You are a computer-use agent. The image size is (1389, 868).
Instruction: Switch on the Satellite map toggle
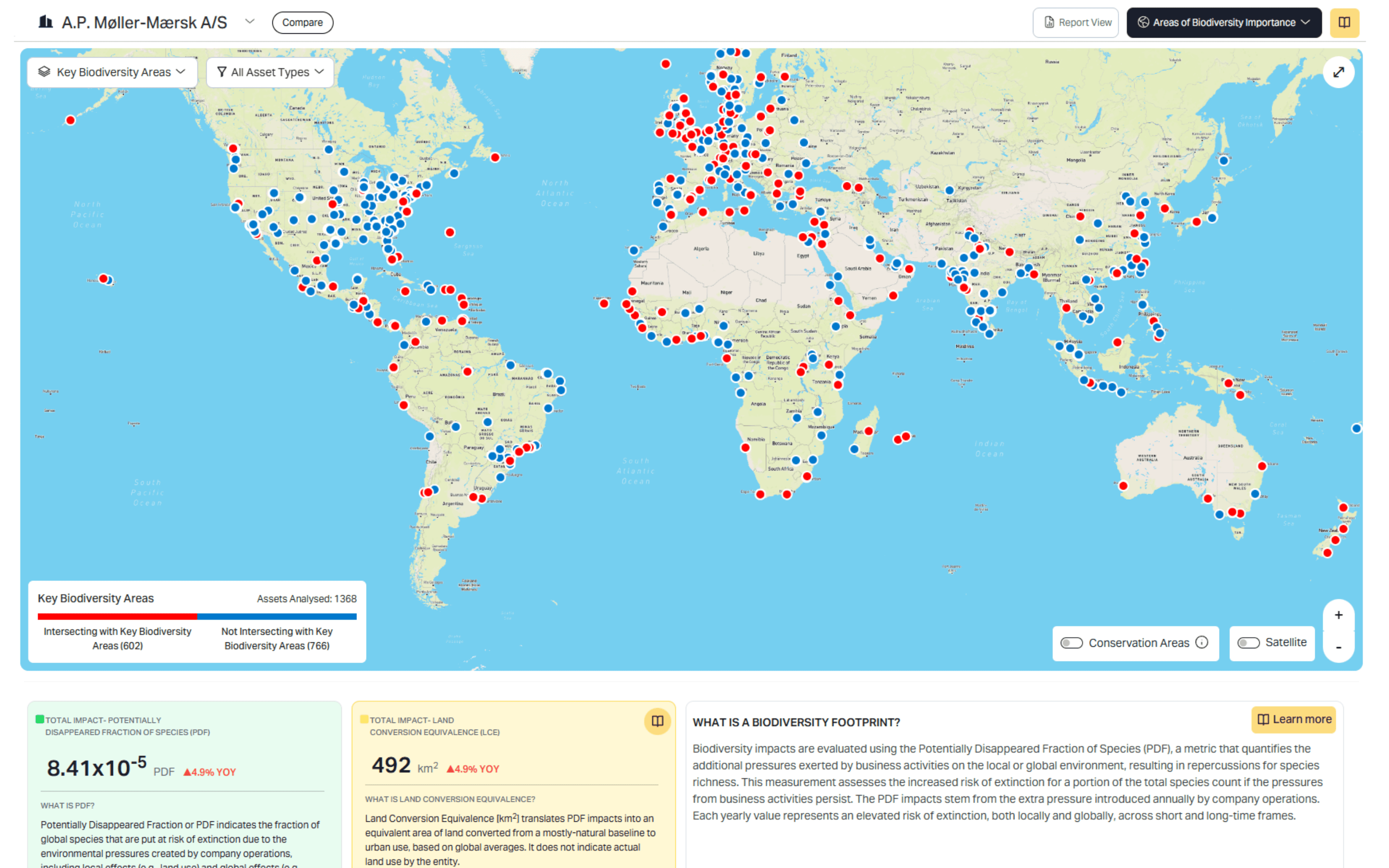(1248, 643)
